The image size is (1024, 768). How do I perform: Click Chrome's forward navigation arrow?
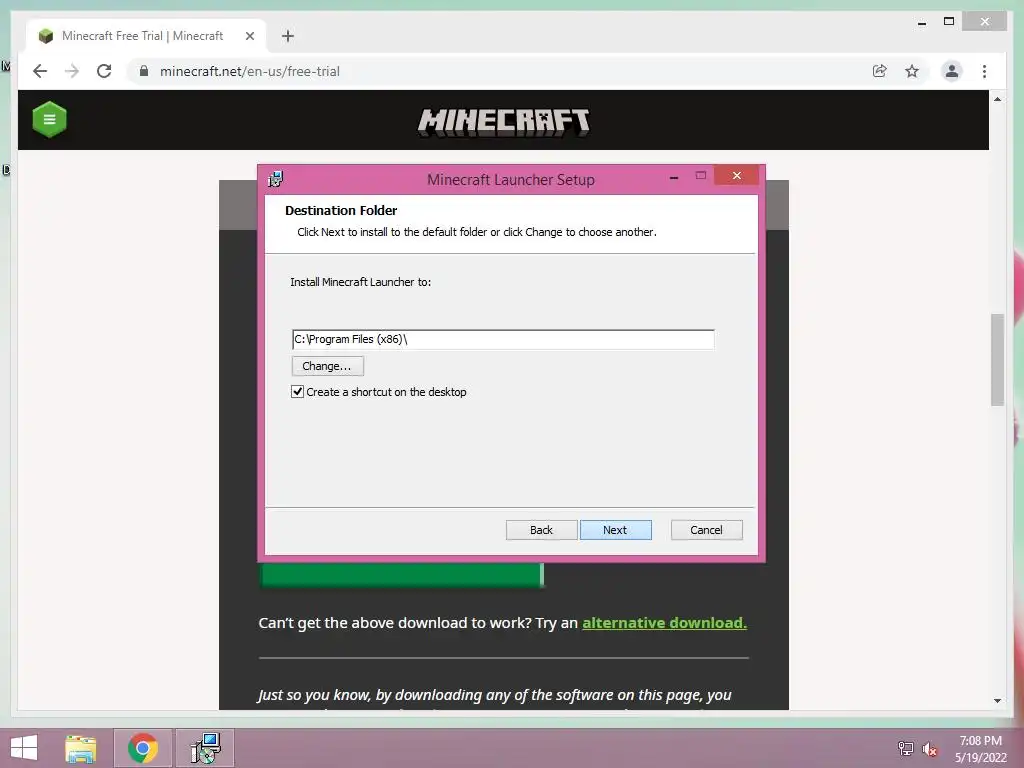(x=72, y=71)
